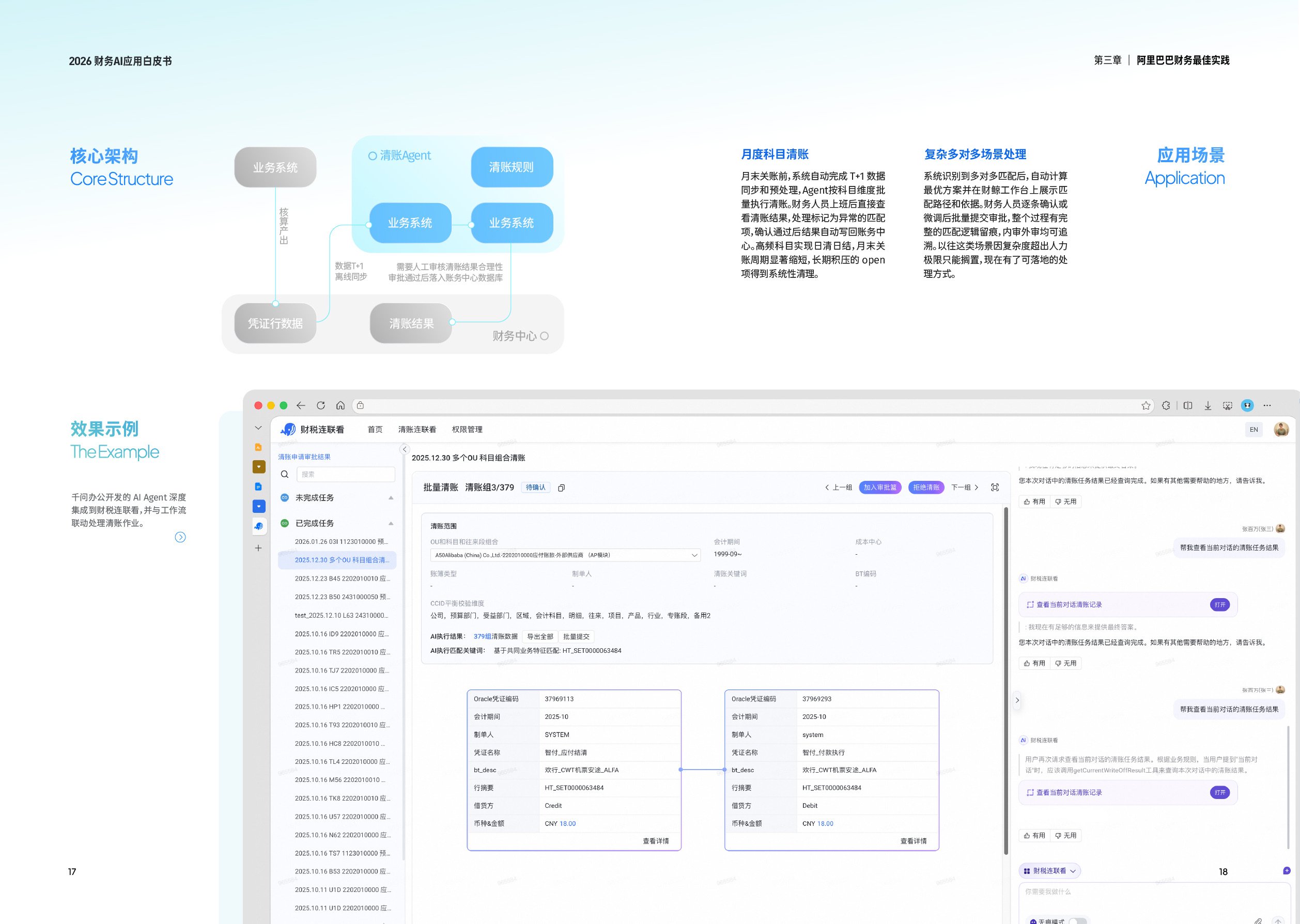Open the browser downloads icon

tap(1207, 405)
